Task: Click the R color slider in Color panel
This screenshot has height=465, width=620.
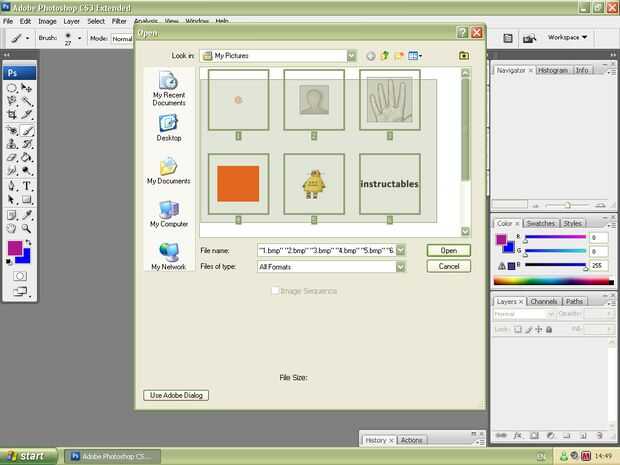Action: click(555, 237)
